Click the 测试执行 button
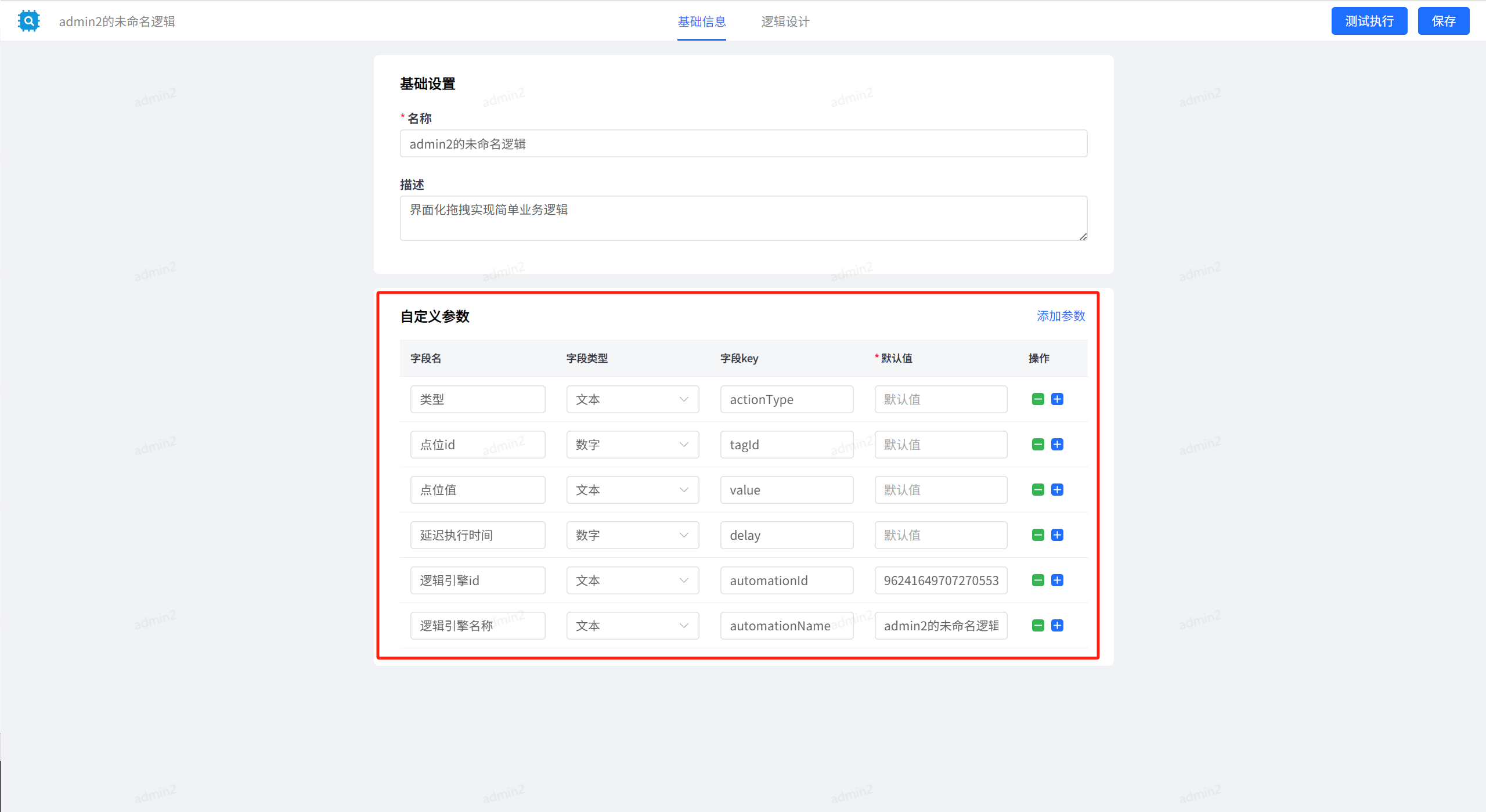The height and width of the screenshot is (812, 1486). (1369, 21)
